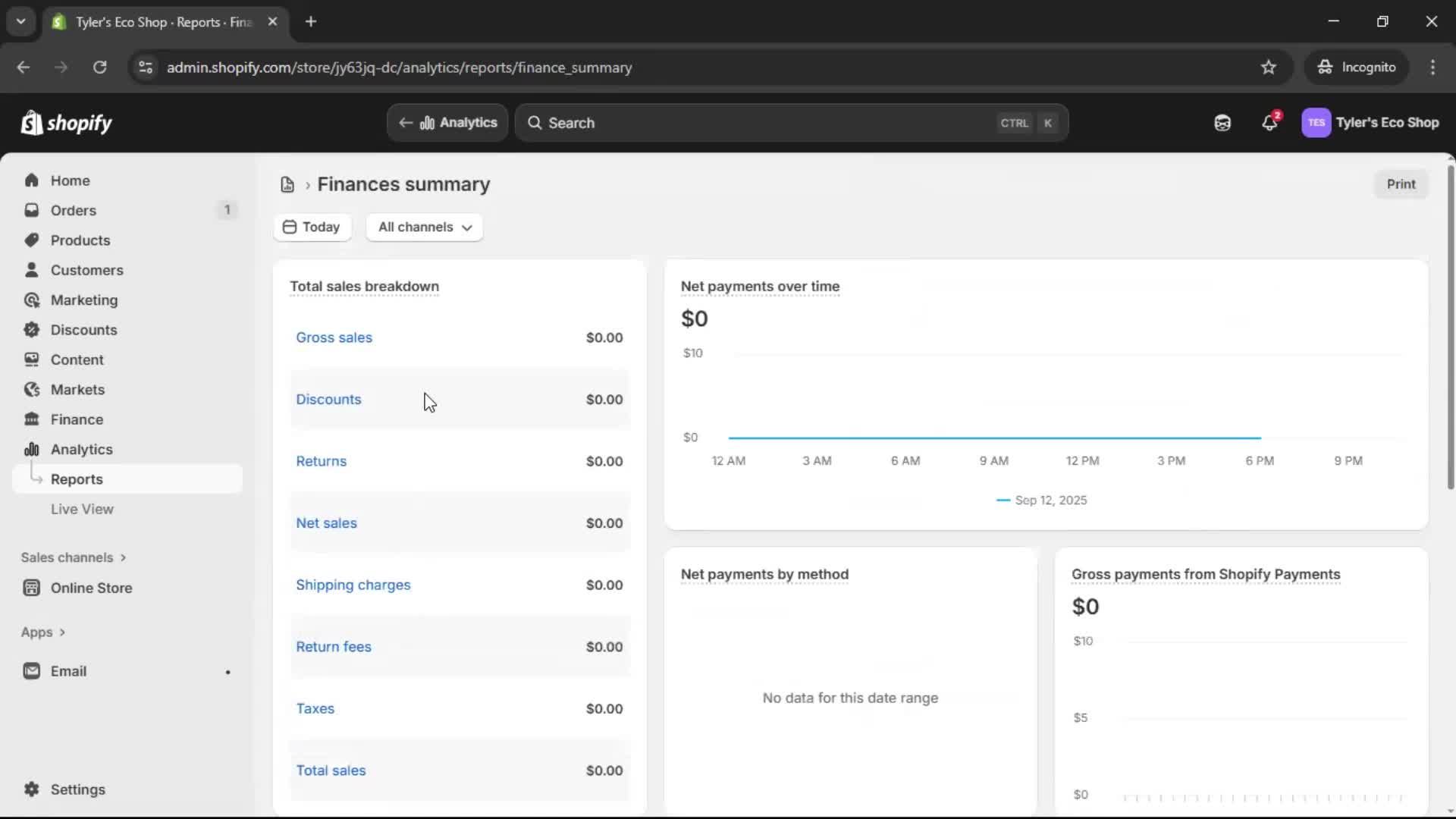Open Home from the sidebar

click(x=69, y=180)
